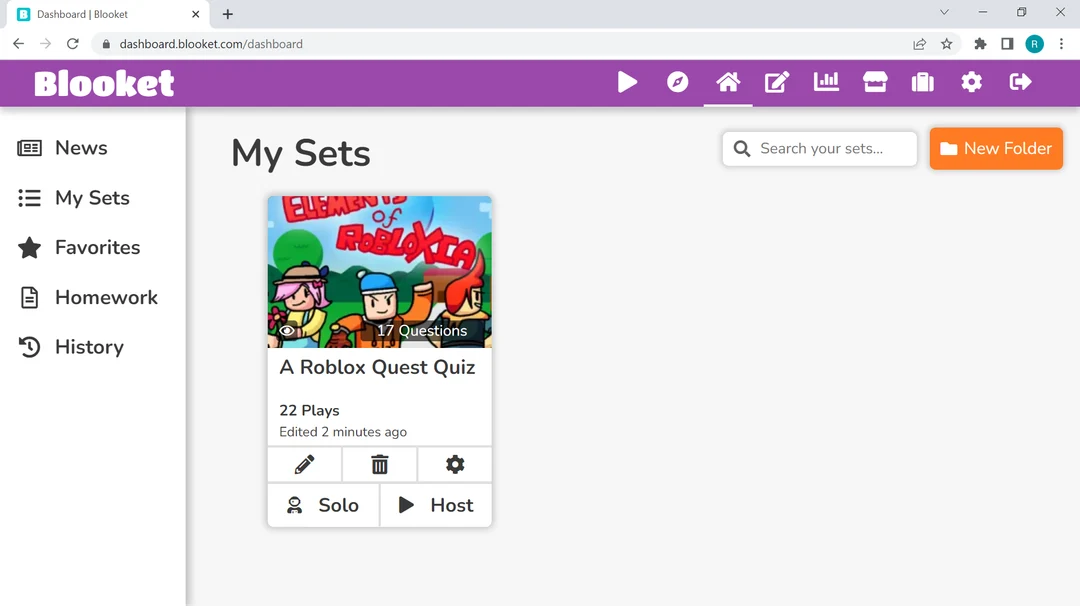Image resolution: width=1080 pixels, height=606 pixels.
Task: Edit the Roblox quiz with the pencil icon
Action: (x=304, y=464)
